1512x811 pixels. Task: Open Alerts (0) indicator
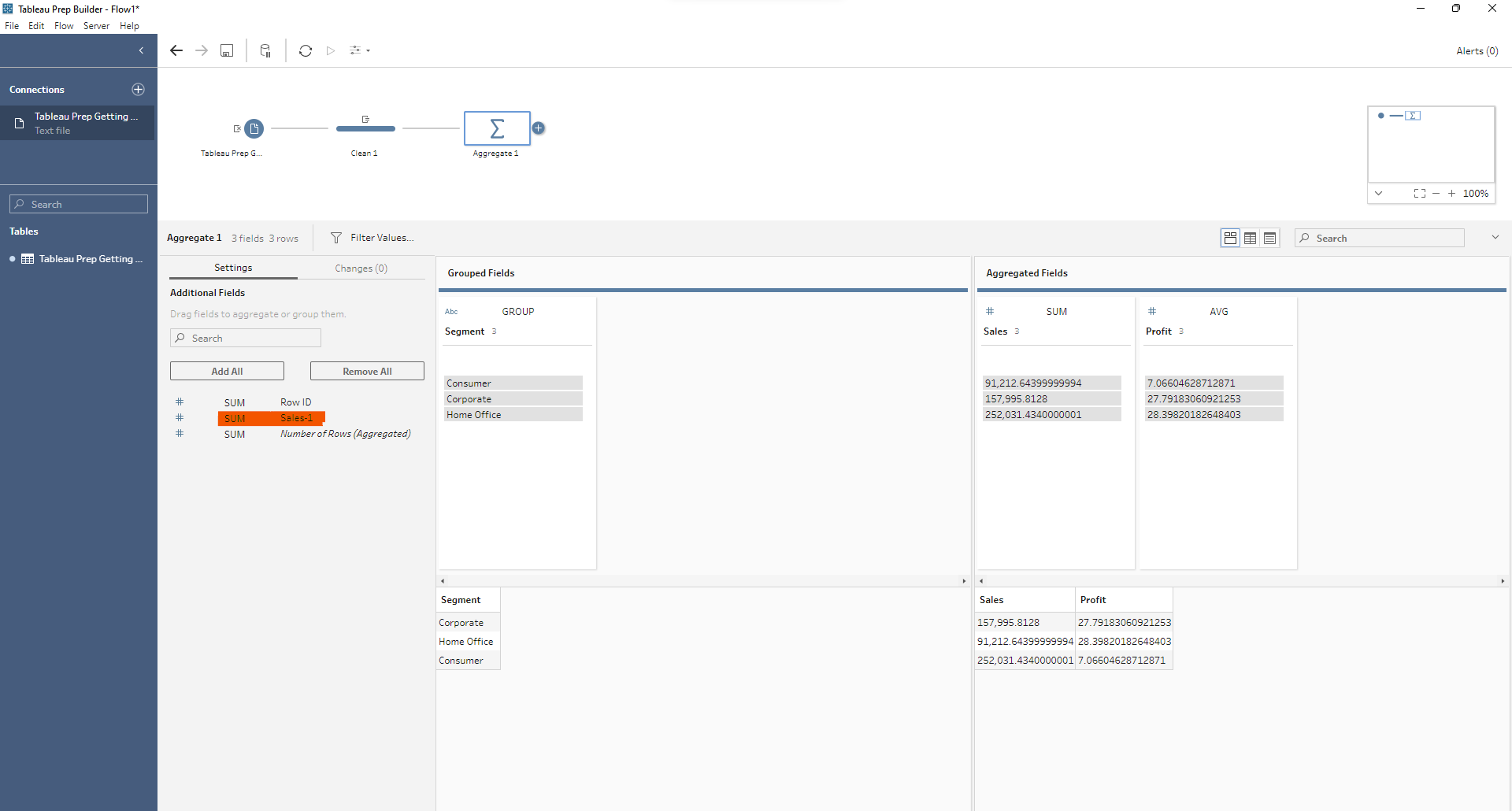[1477, 51]
